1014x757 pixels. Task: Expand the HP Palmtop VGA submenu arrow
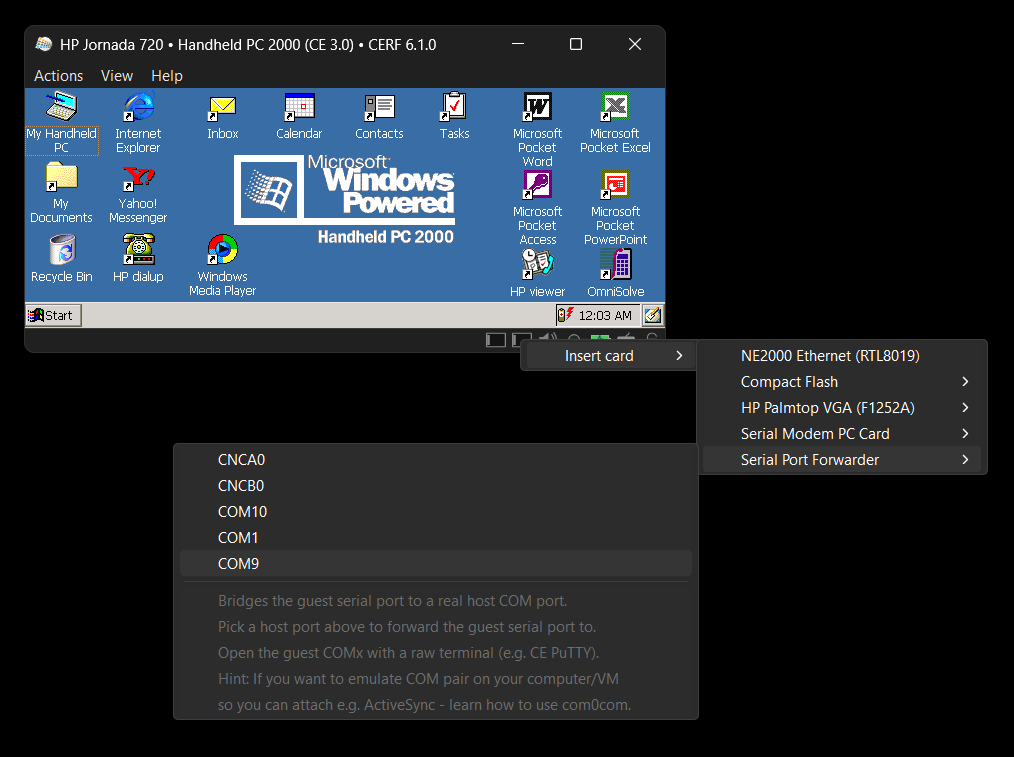tap(965, 407)
